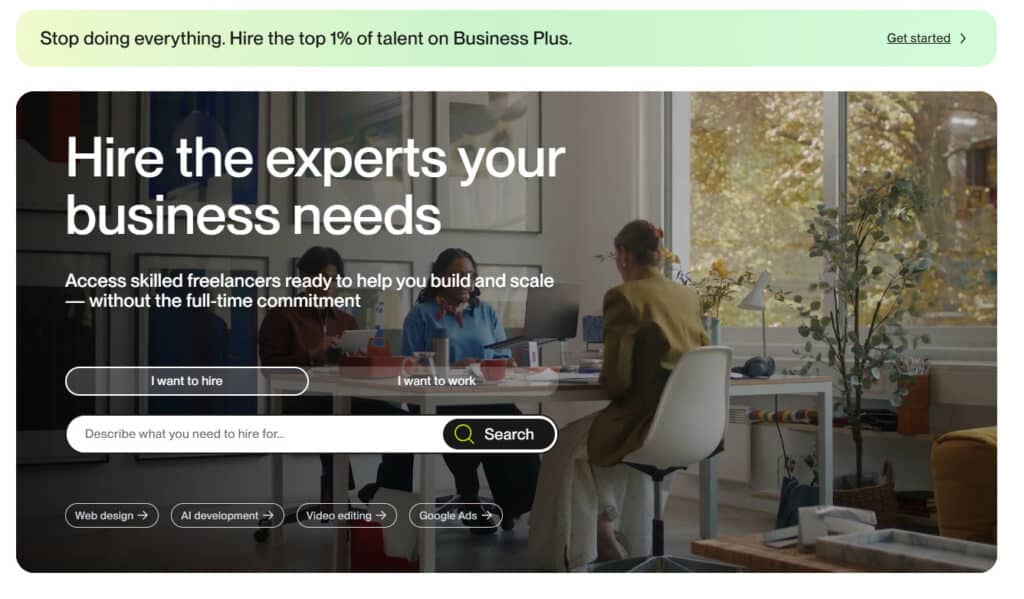Switch to "I want to work" mode
The image size is (1024, 599).
coord(436,381)
